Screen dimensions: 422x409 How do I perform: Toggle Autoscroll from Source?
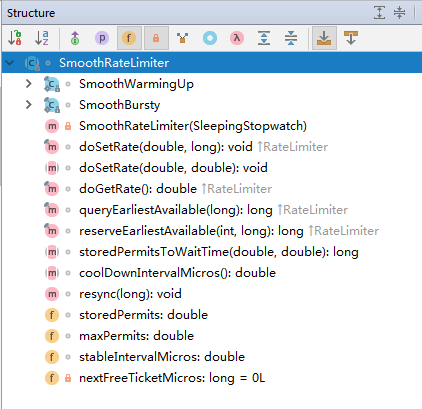[351, 38]
